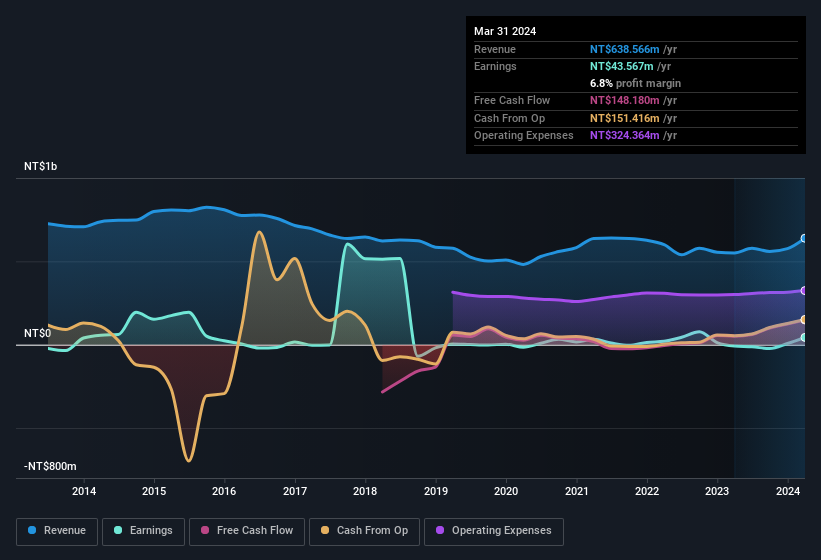Click the NT$0 y-axis label
Viewport: 821px width, 560px height.
point(37,333)
